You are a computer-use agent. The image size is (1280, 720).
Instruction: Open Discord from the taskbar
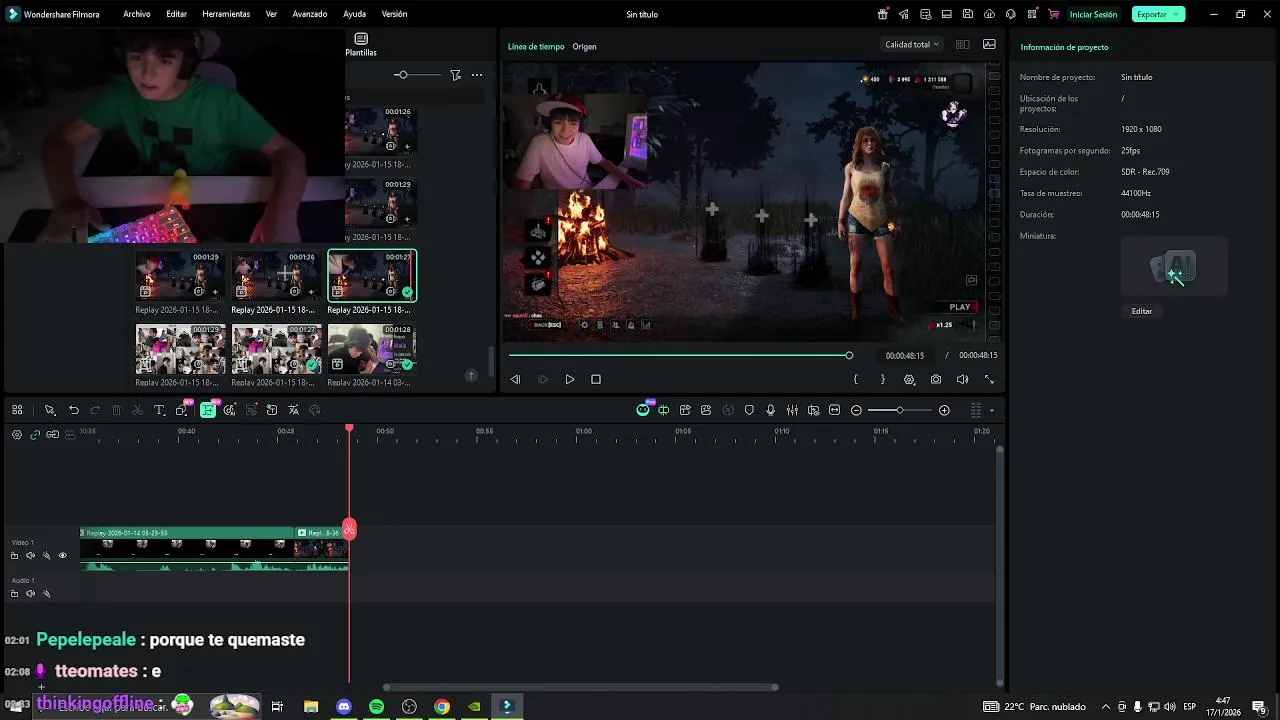[x=344, y=707]
